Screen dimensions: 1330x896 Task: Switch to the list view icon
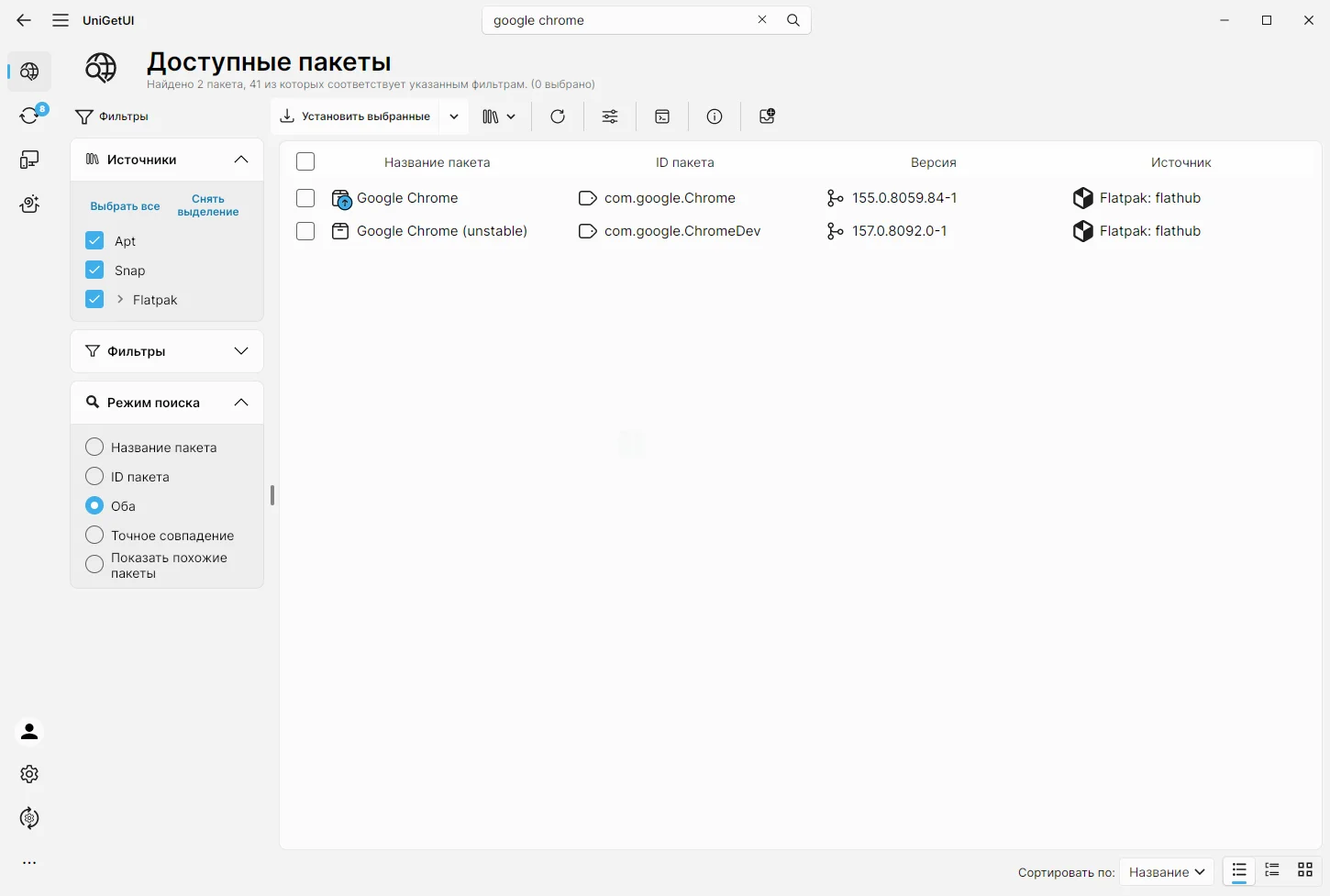click(x=1239, y=870)
